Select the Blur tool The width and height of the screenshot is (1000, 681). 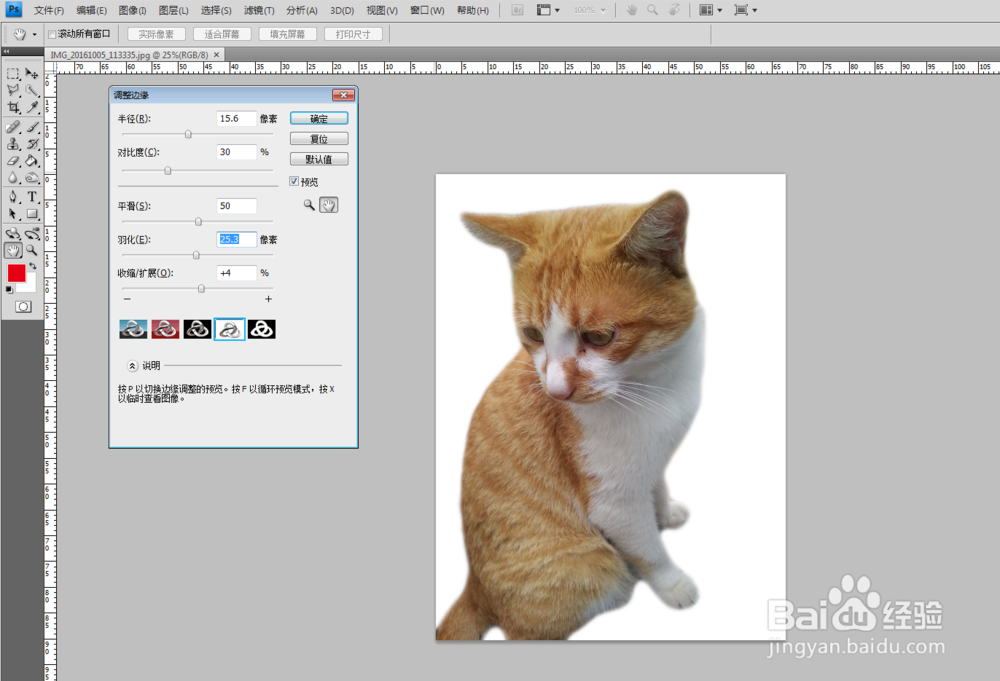[13, 177]
